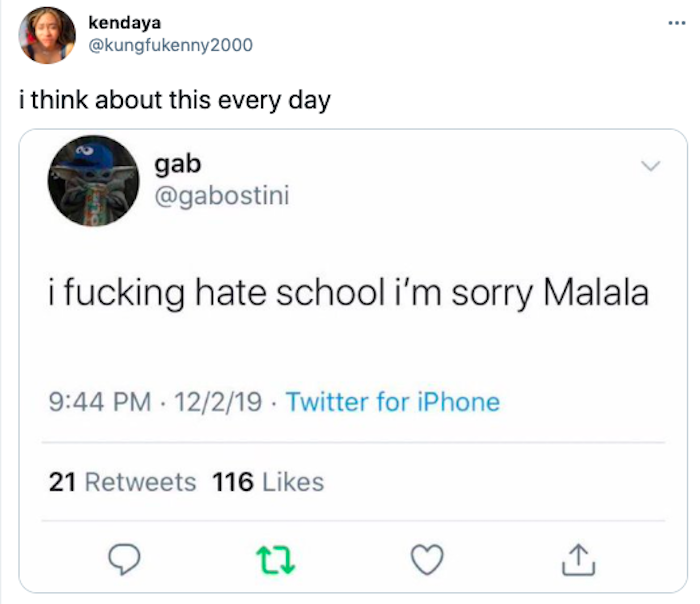This screenshot has height=604, width=700.
Task: Click the green retweet icon
Action: point(275,561)
